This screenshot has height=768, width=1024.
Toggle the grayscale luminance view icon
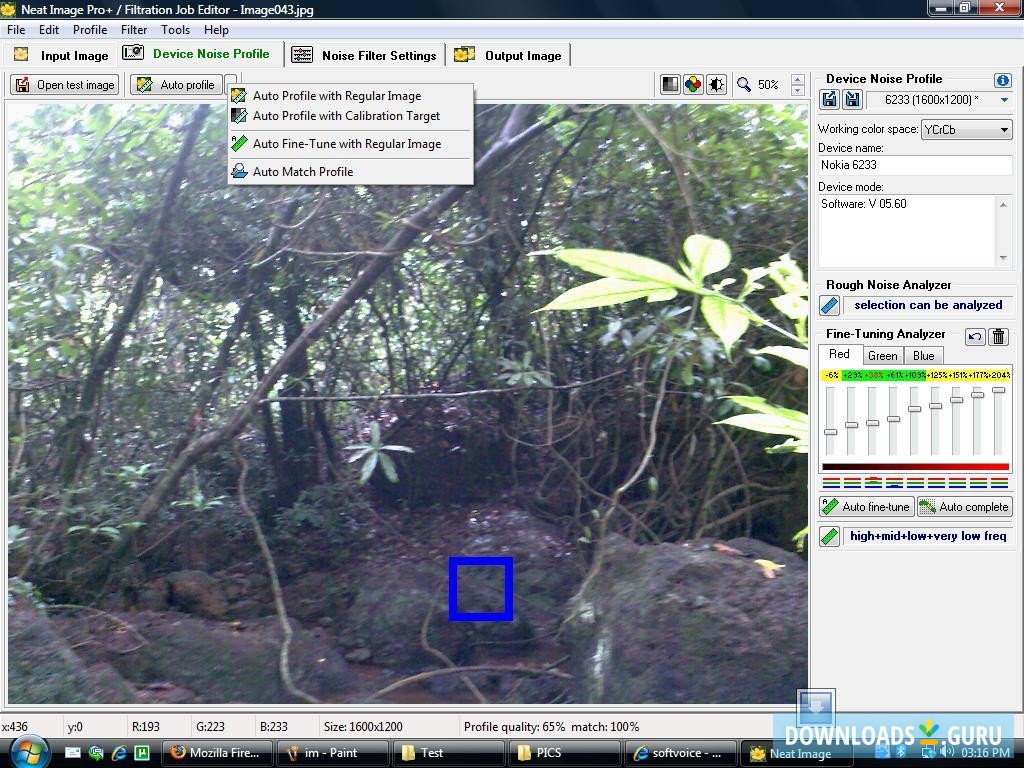(670, 84)
